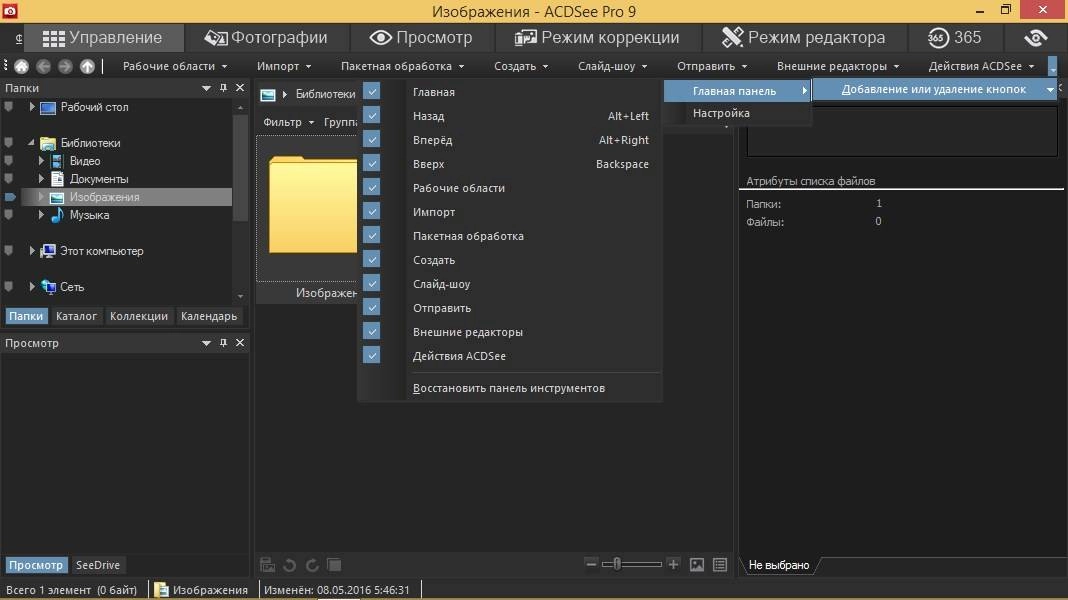Uncheck the Отправить checkbox in the menu
Screen dimensions: 1068x600
(x=371, y=307)
